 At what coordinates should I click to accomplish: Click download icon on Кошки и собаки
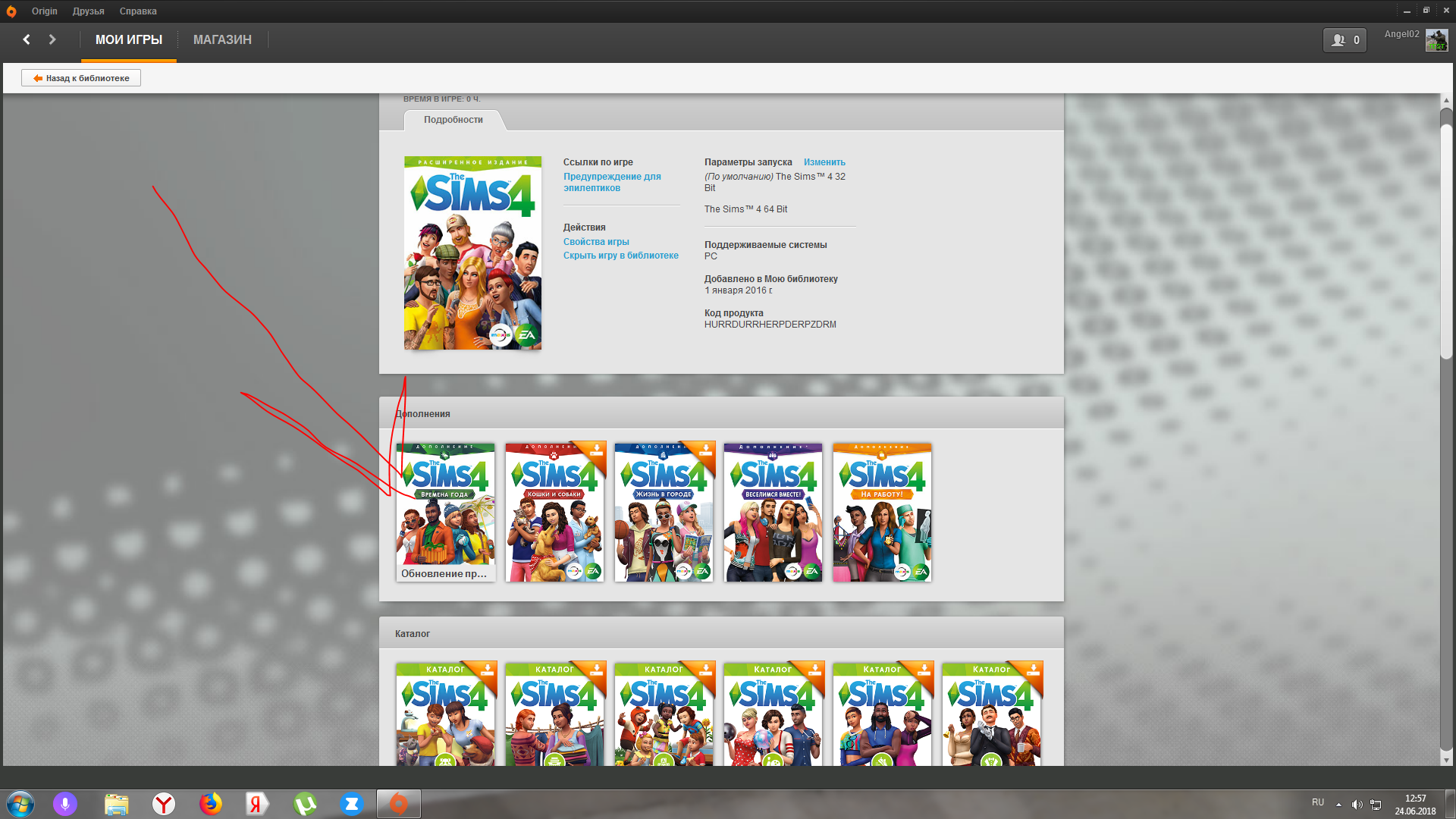597,450
